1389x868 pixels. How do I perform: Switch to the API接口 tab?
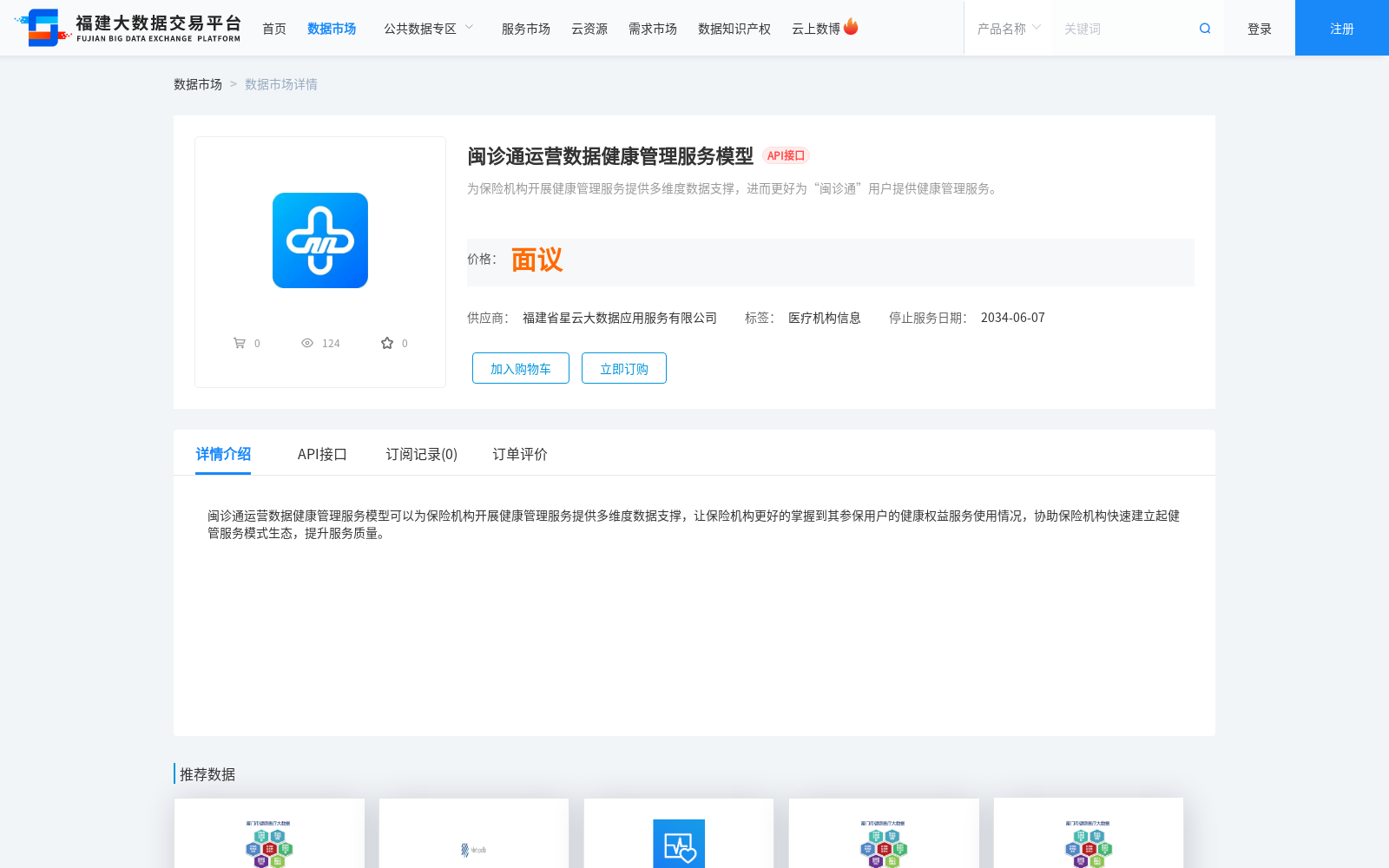(322, 454)
